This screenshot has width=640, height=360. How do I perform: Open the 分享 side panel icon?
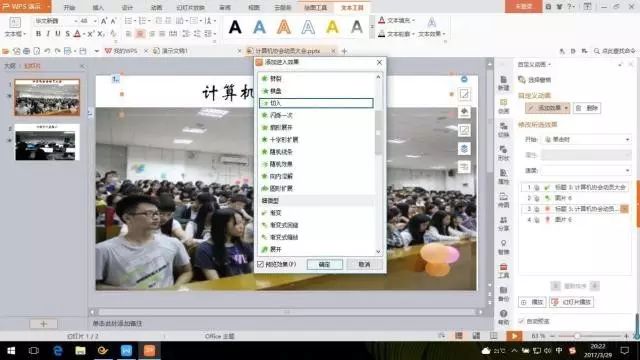click(x=503, y=224)
